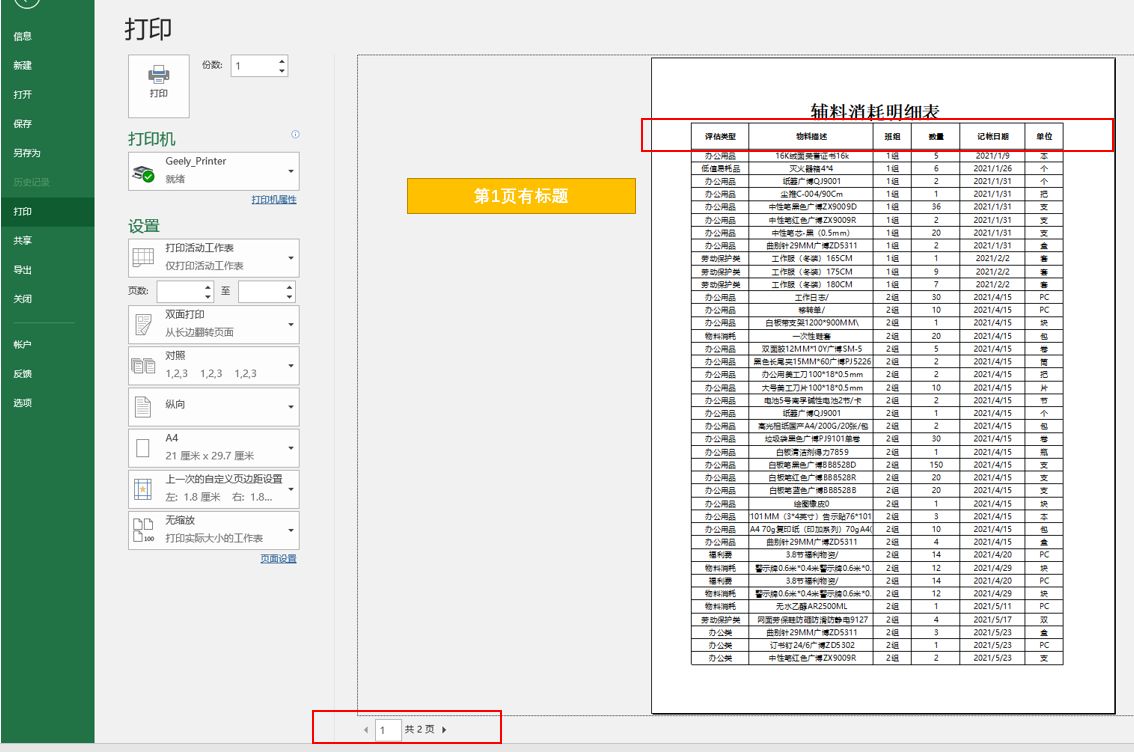
Task: Increase the ending page number
Action: 289,287
